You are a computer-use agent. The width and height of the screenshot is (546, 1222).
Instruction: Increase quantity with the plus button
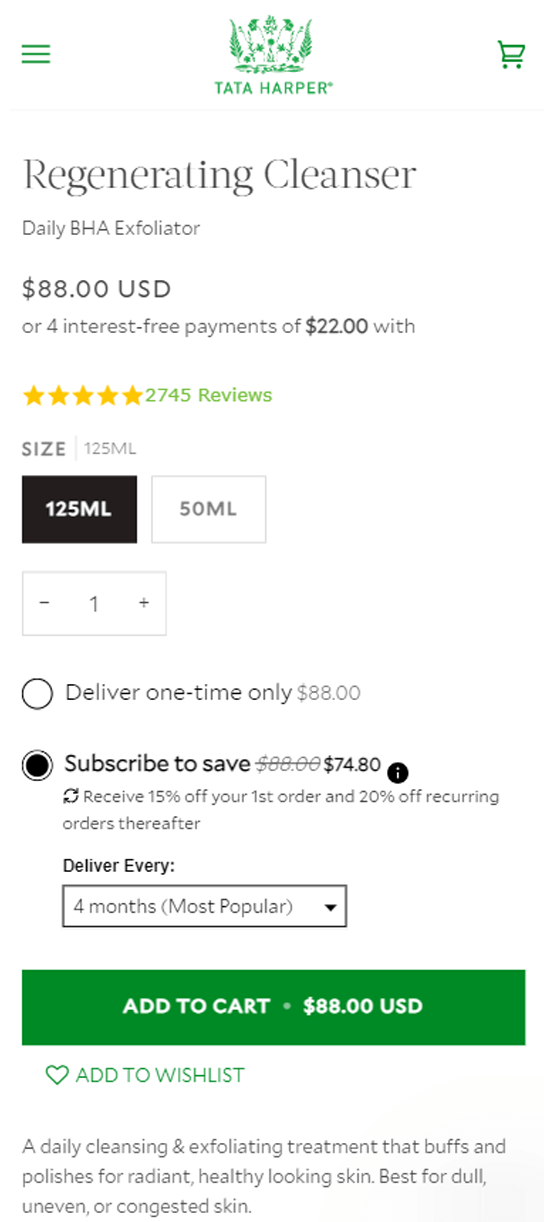point(144,603)
